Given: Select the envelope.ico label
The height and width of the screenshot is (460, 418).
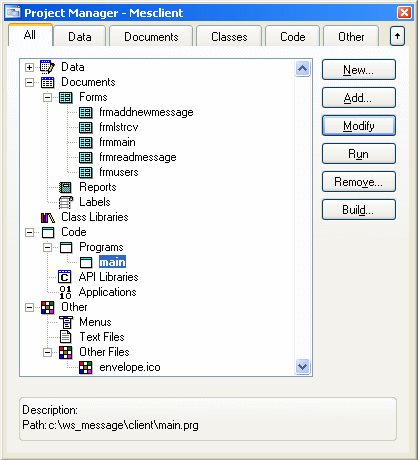Looking at the screenshot, I should click(130, 367).
